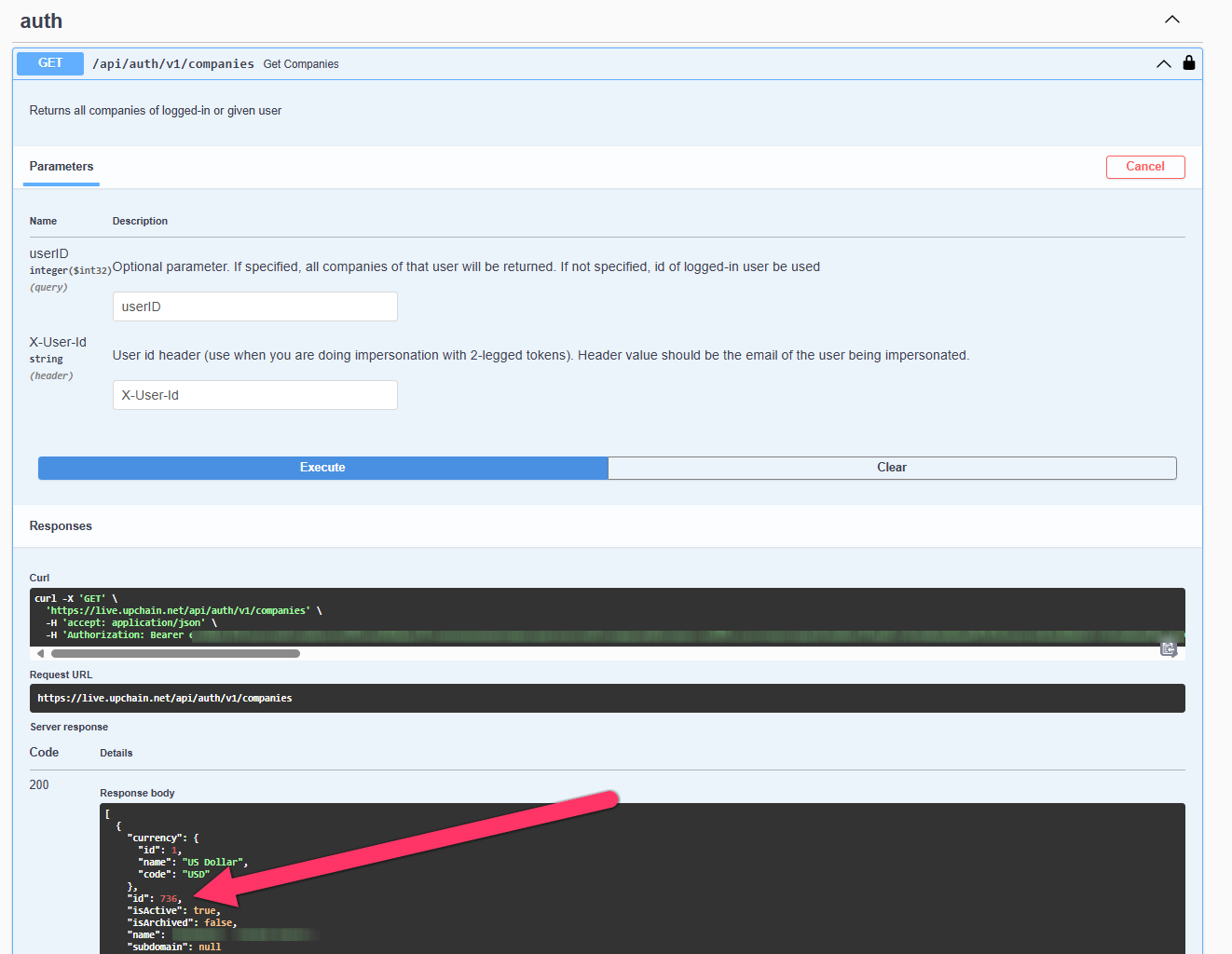The image size is (1232, 954).
Task: Copy the curl command to clipboard
Action: (x=1169, y=648)
